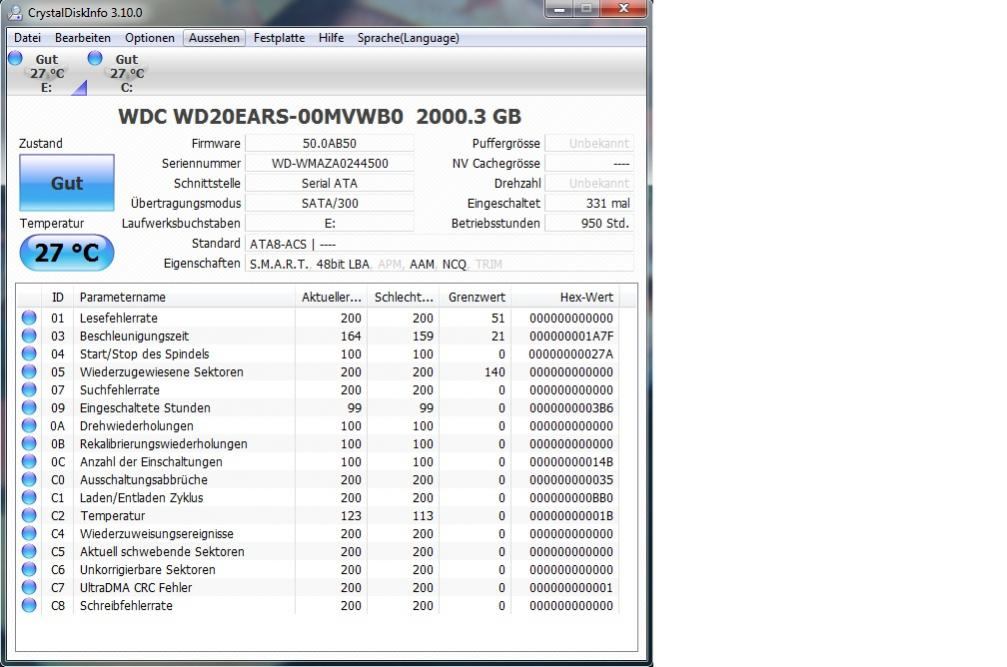1007x667 pixels.
Task: Click the Aktueller... column header
Action: tap(331, 297)
